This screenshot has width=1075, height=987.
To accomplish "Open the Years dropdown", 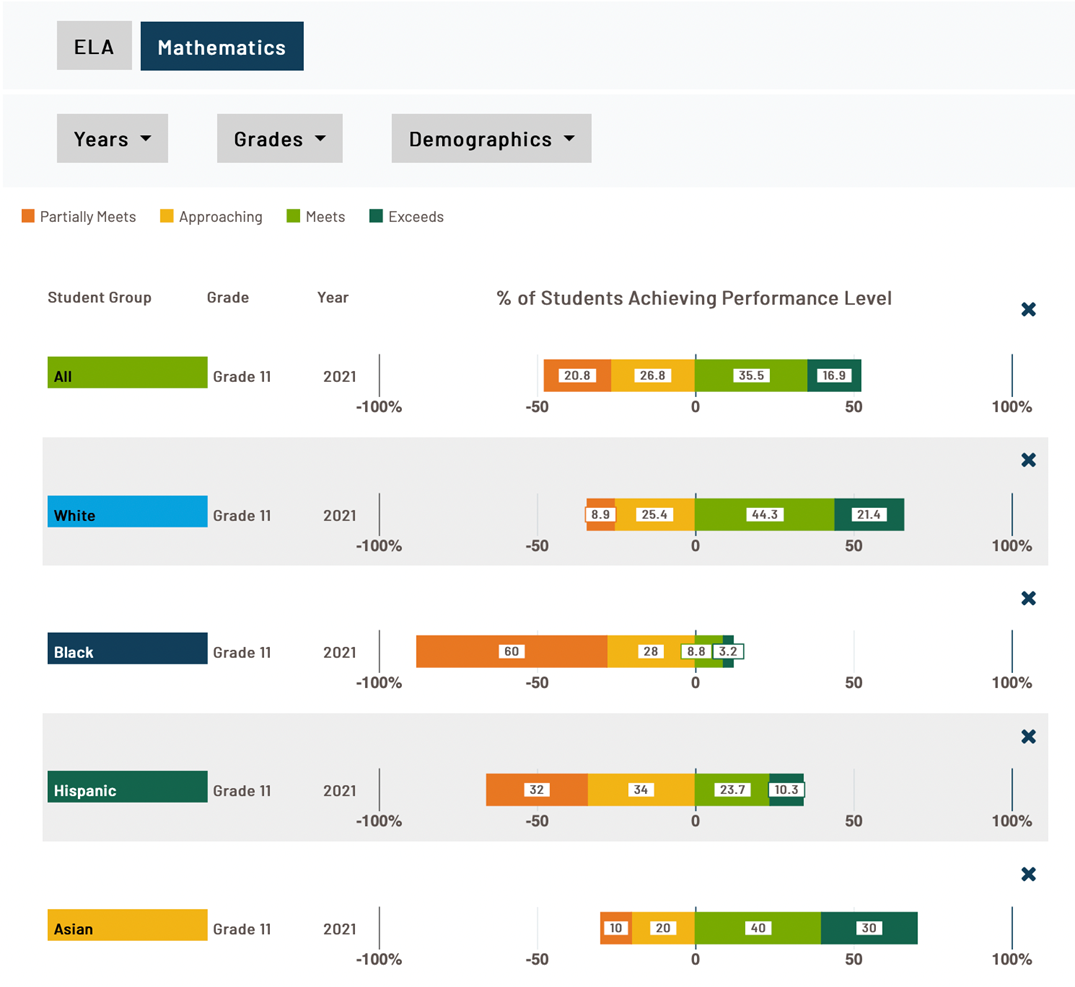I will (112, 139).
